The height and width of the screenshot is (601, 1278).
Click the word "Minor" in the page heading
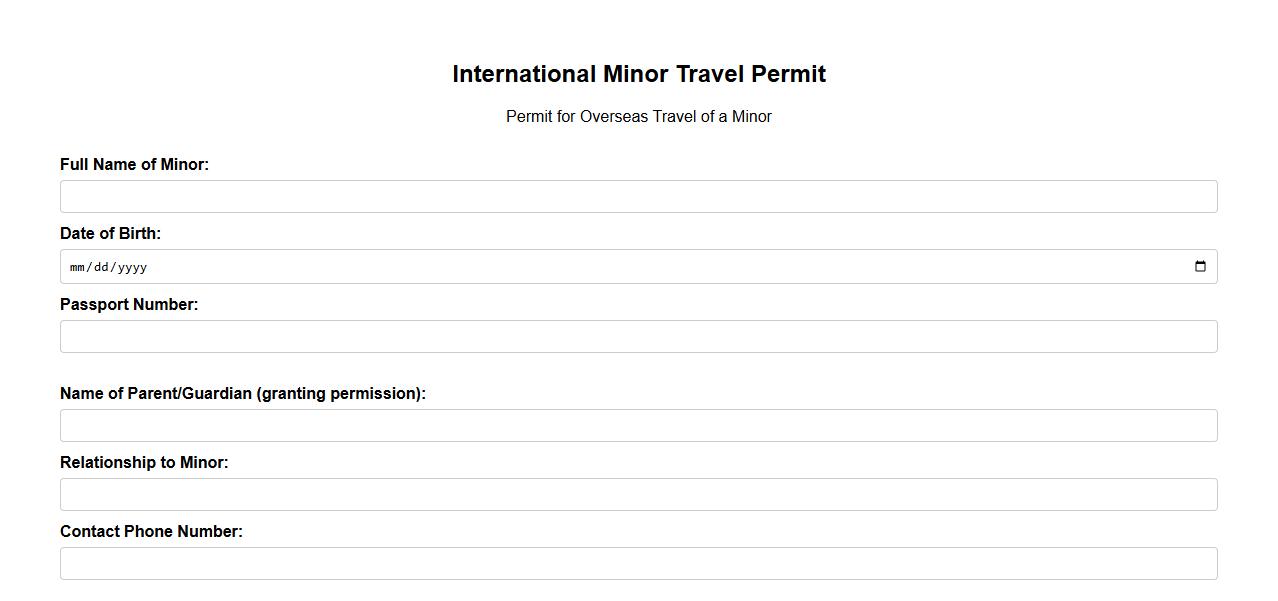pos(636,74)
